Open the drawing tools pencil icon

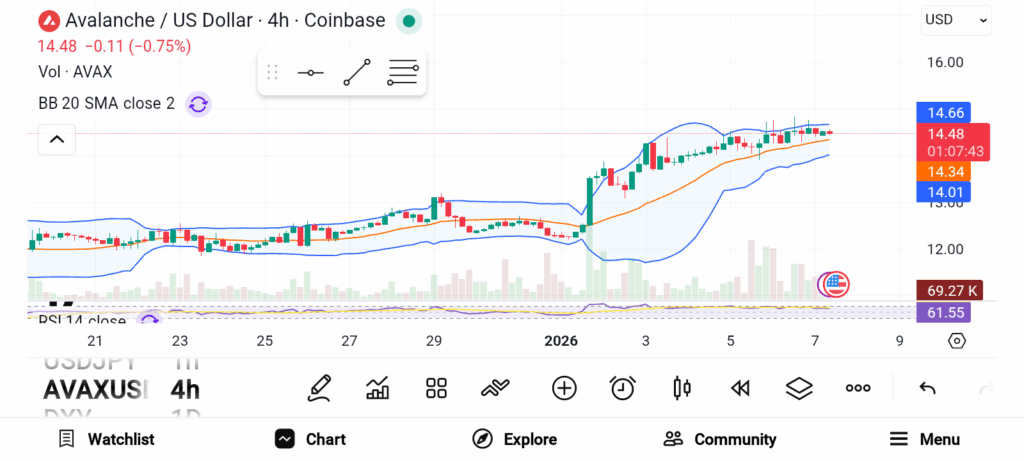click(x=320, y=388)
